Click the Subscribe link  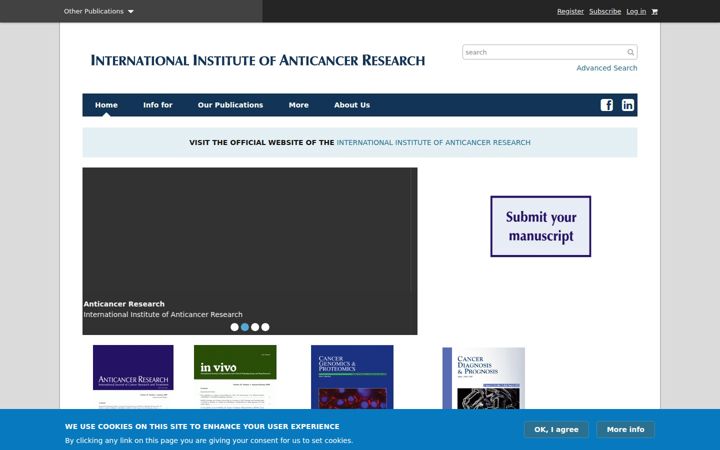pyautogui.click(x=605, y=11)
